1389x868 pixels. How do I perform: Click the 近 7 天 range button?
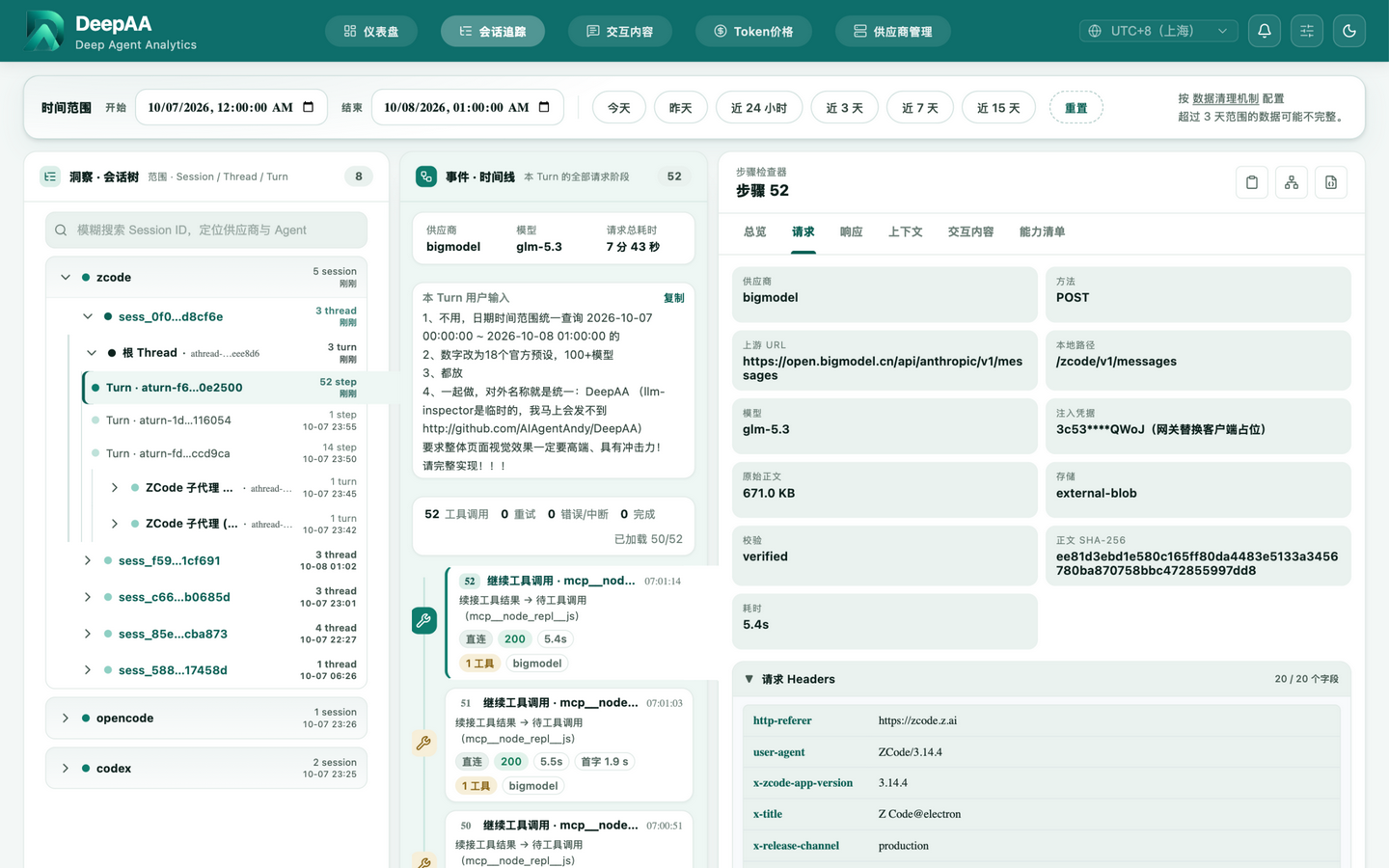coord(919,107)
